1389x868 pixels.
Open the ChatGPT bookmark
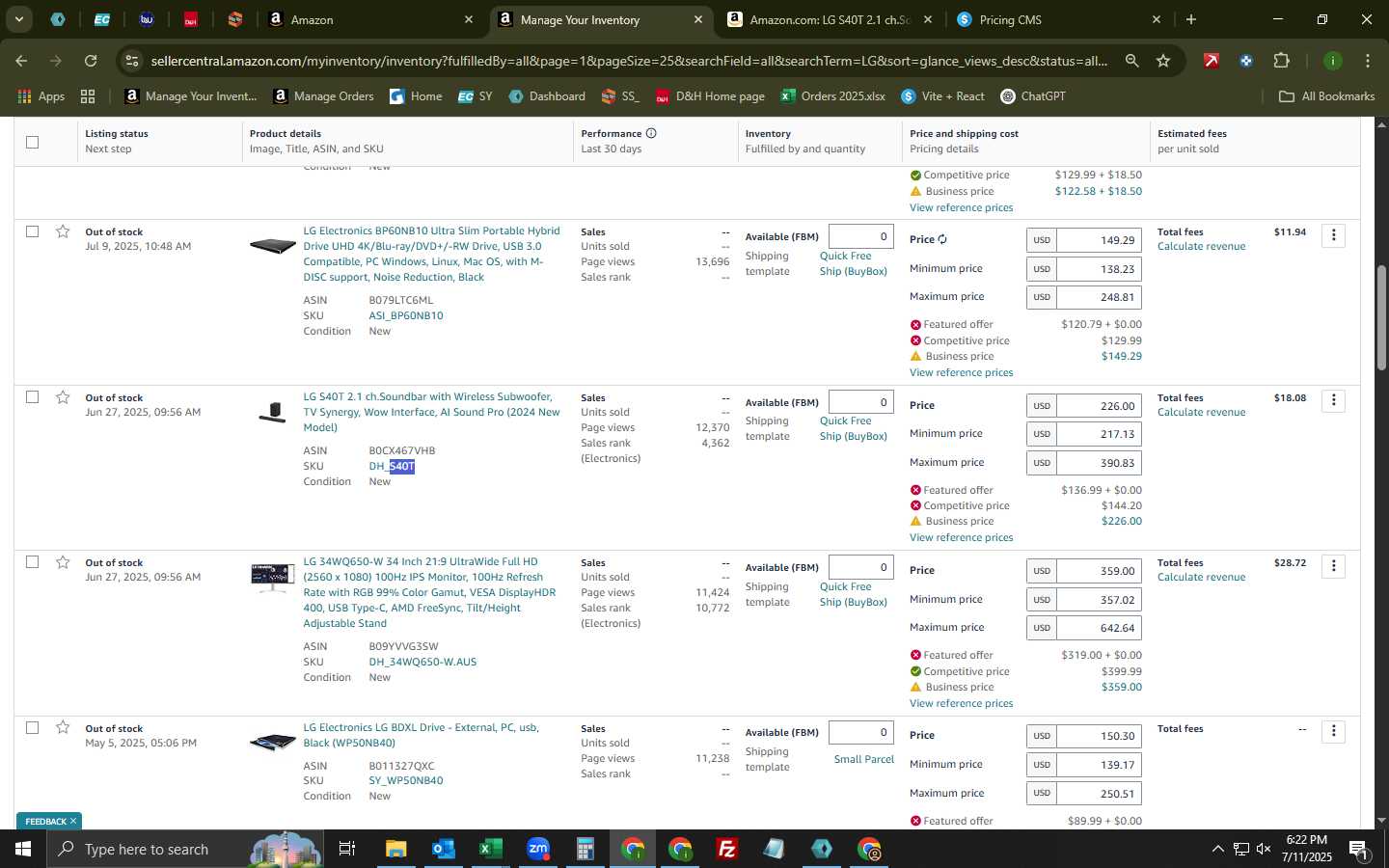click(x=1032, y=96)
